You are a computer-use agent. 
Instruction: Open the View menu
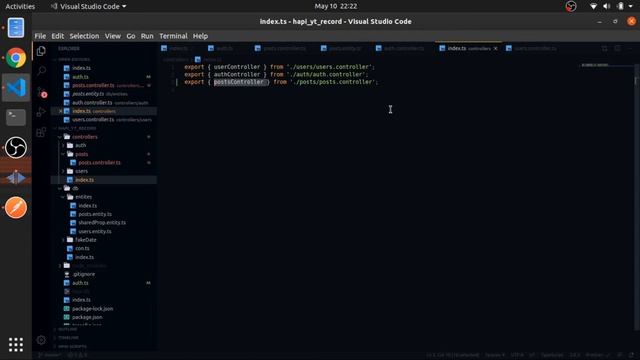(x=113, y=36)
